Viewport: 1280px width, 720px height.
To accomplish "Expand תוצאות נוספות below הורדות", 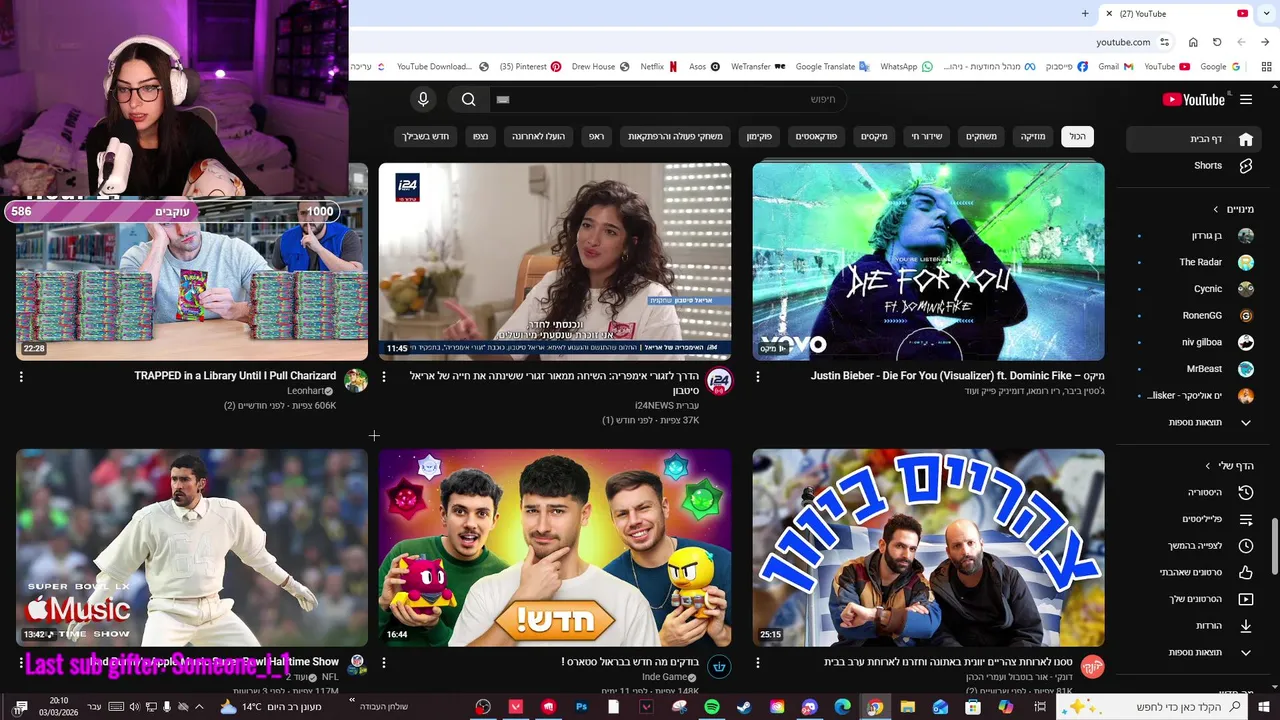I will (x=1195, y=652).
